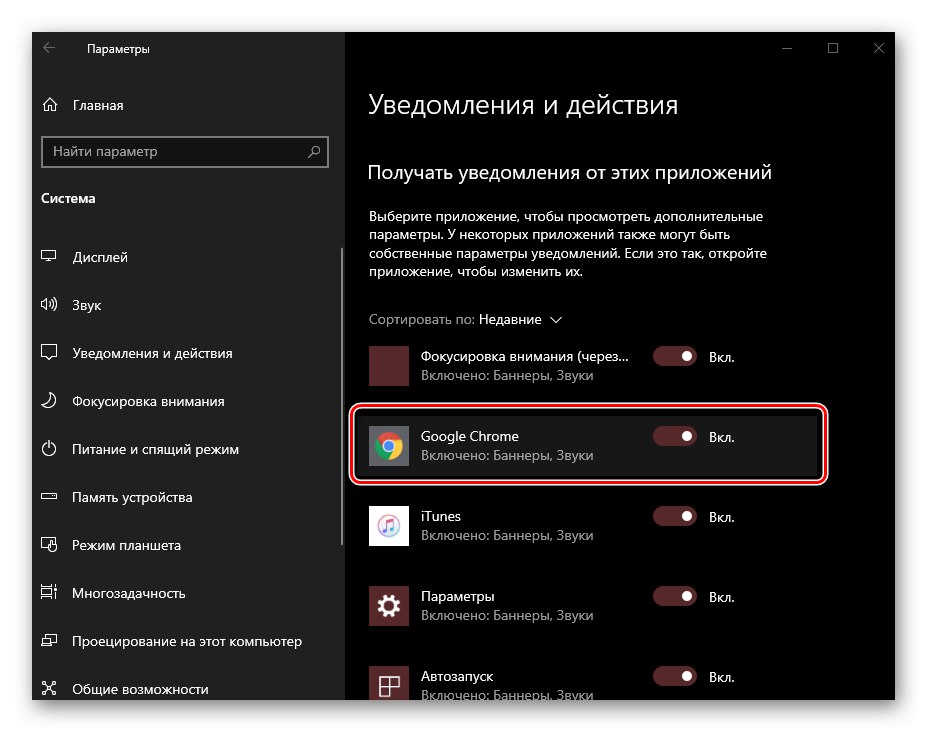Disable Google Chrome notifications toggle
The width and height of the screenshot is (927, 732).
tap(675, 436)
